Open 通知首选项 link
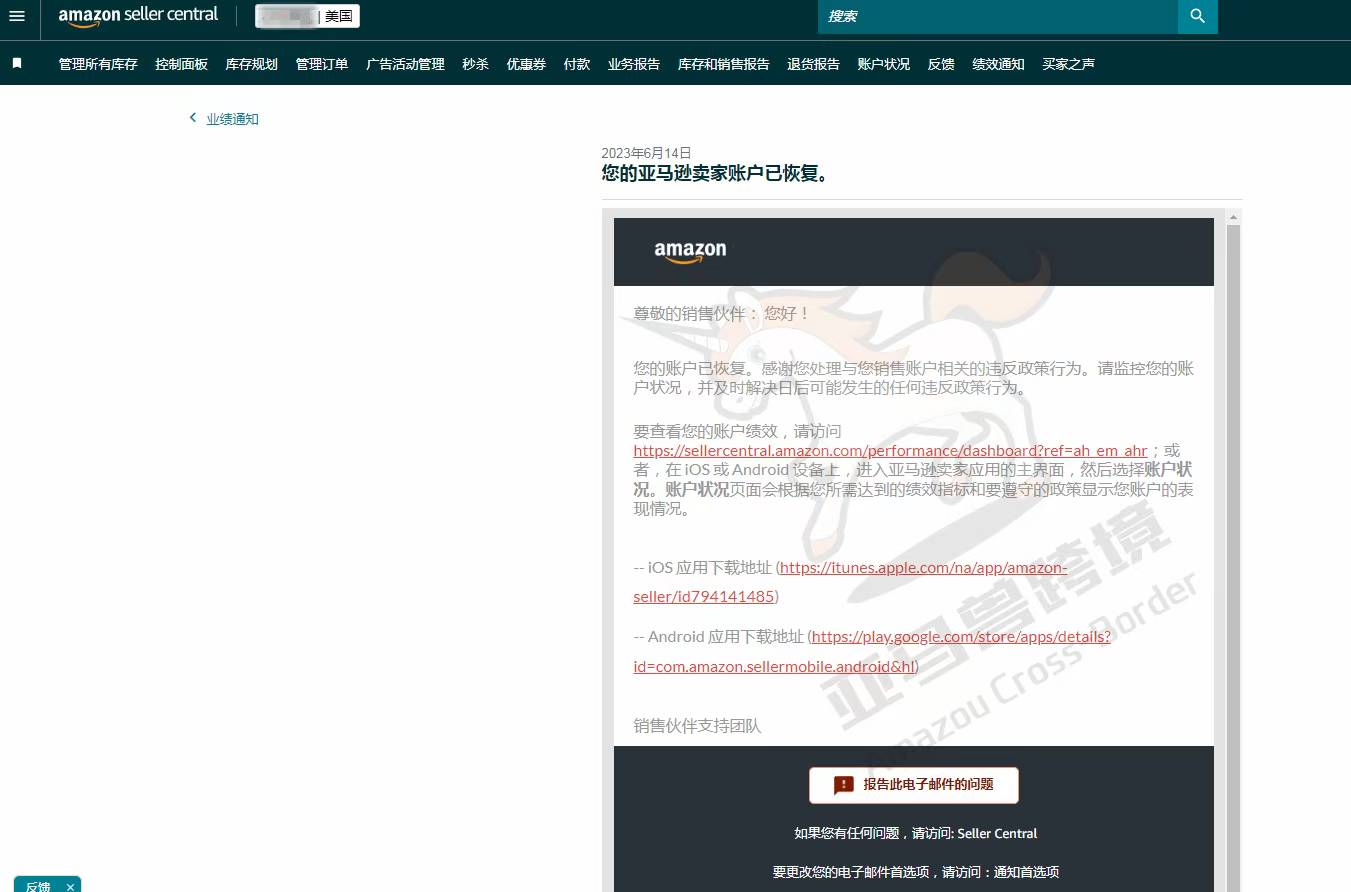 tap(1026, 872)
